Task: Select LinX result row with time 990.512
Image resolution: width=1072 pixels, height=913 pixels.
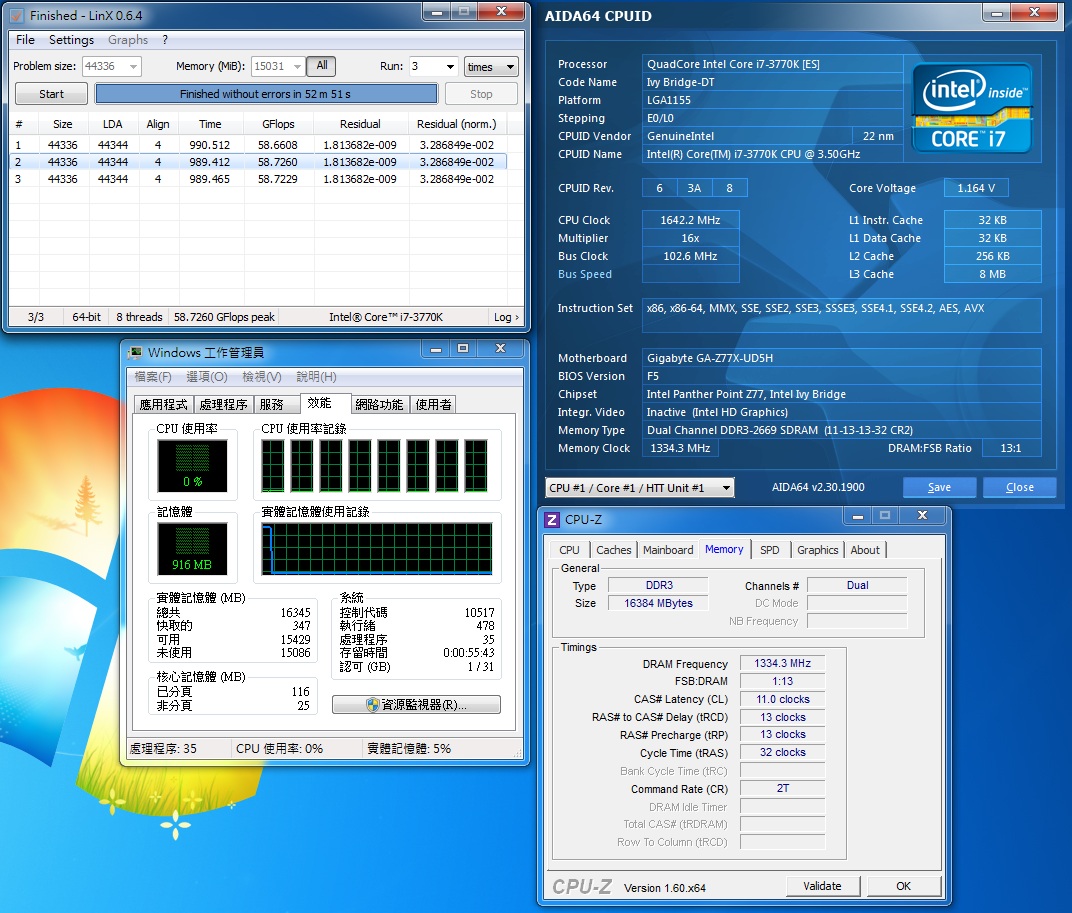Action: 258,145
